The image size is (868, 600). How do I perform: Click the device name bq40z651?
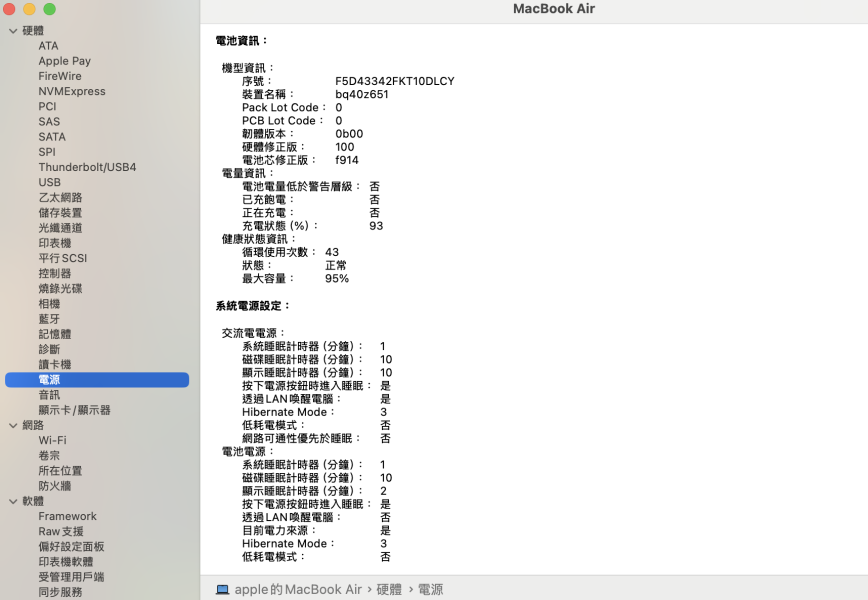[x=362, y=95]
